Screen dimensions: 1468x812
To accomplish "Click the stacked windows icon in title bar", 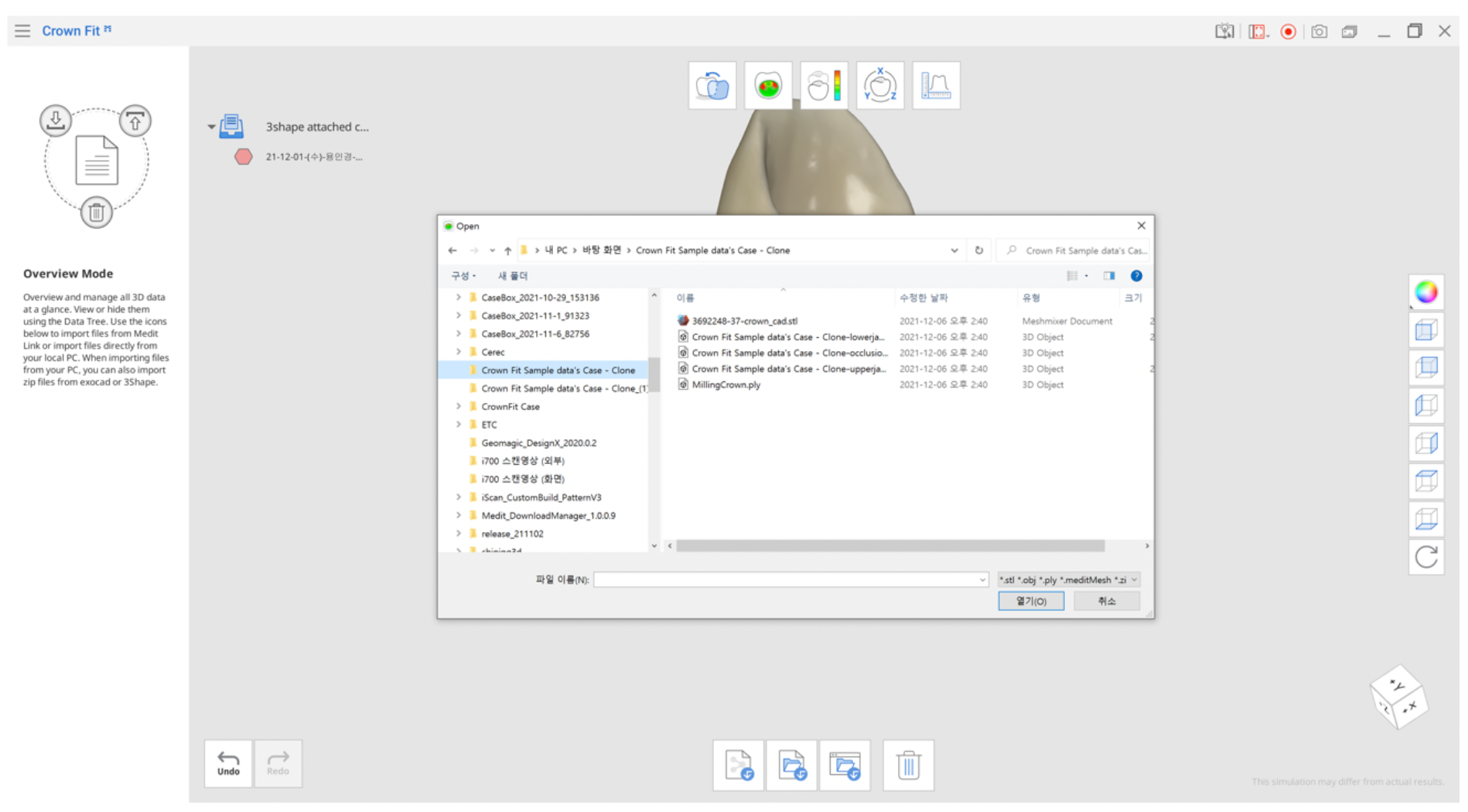I will point(1350,32).
